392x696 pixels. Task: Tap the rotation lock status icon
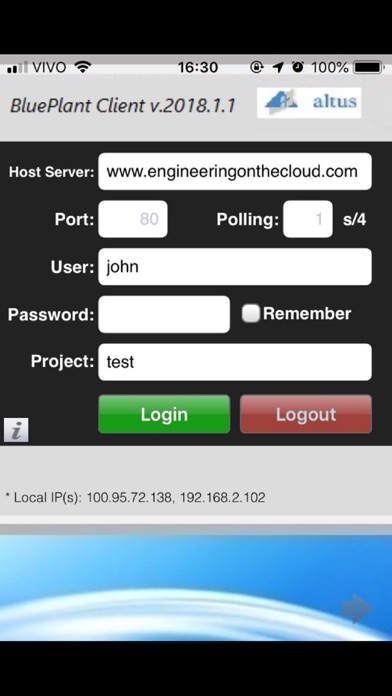tap(257, 67)
